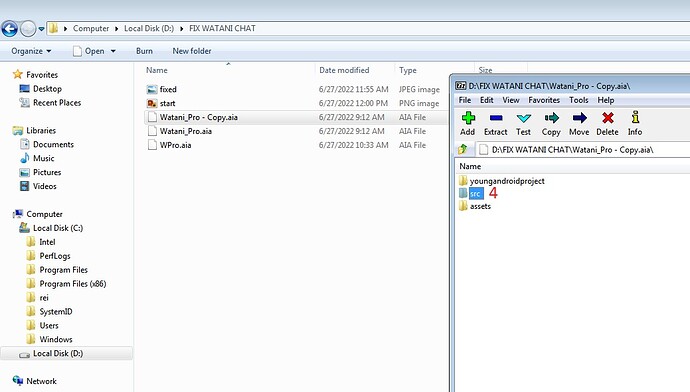The image size is (690, 392).
Task: Click the 7-Zip Extract icon
Action: (495, 118)
